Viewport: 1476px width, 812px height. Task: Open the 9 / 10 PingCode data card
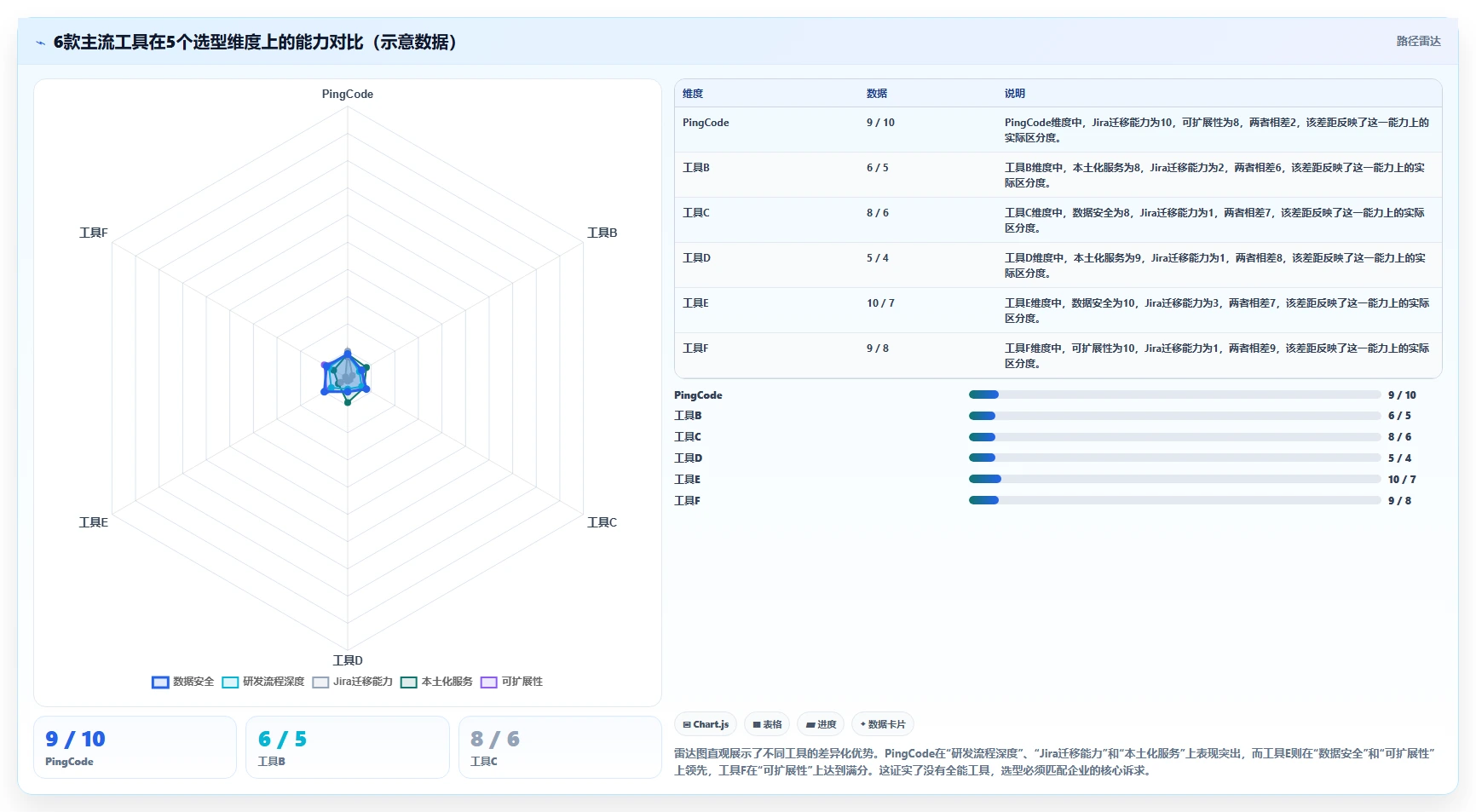coord(135,747)
